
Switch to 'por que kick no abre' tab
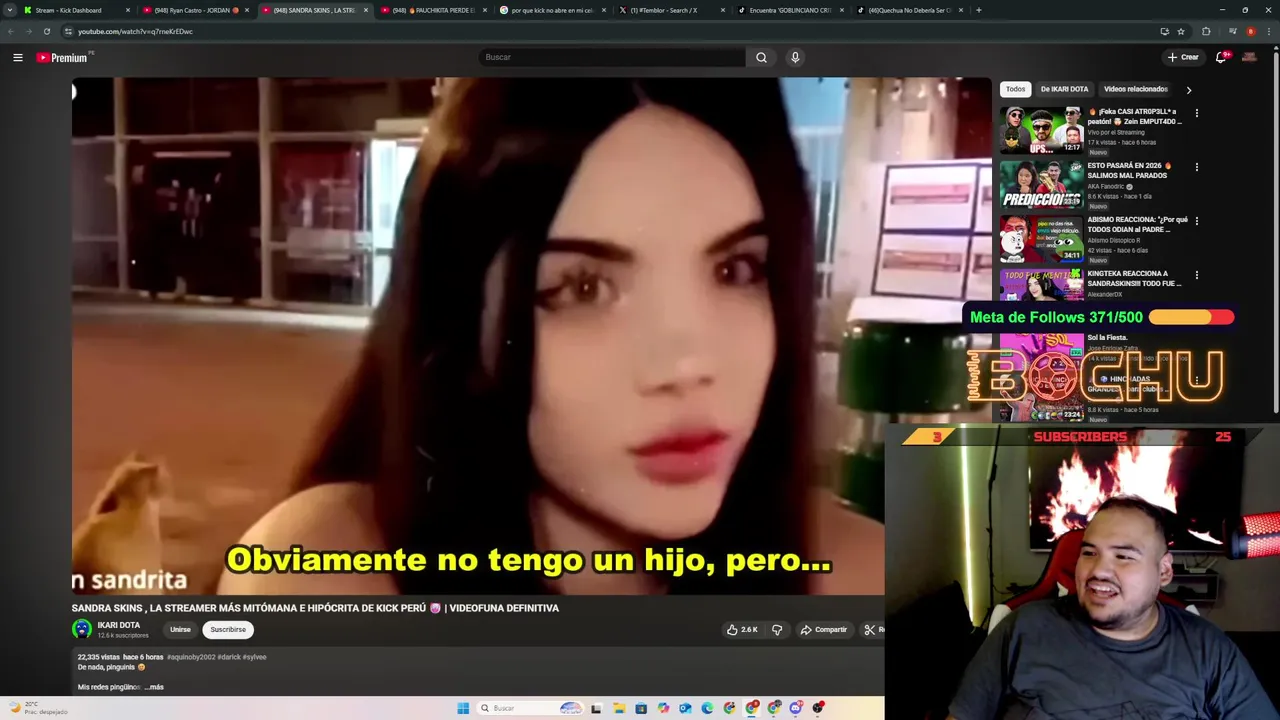tap(553, 10)
